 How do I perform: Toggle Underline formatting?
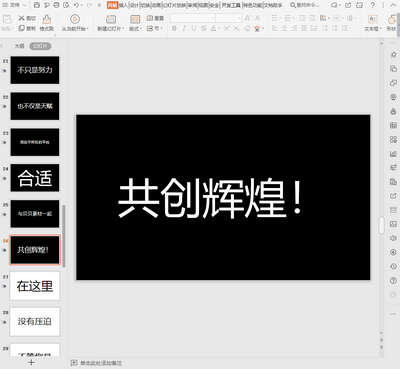[x=194, y=29]
